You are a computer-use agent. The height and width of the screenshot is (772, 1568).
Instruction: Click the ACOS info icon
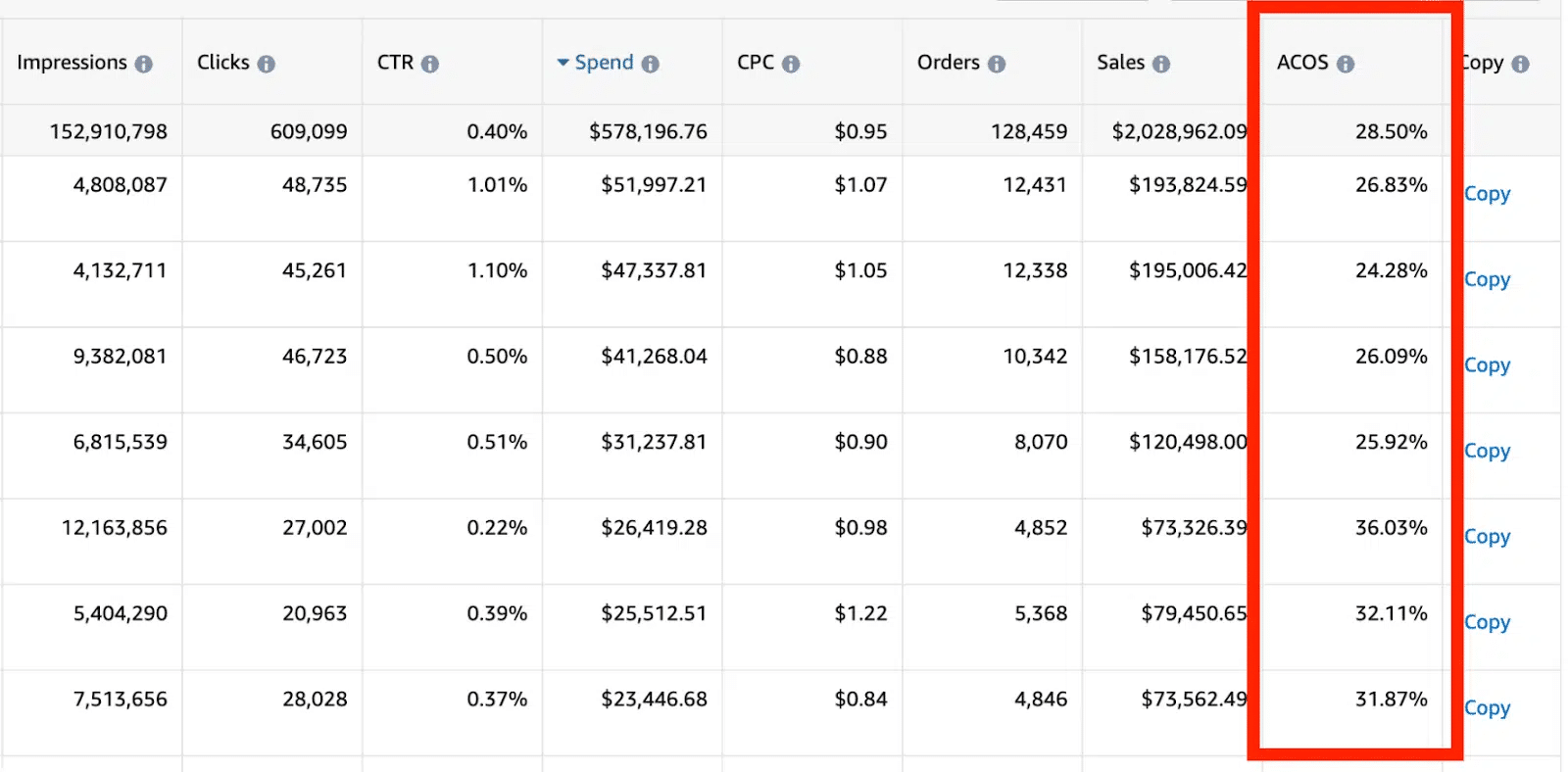(1346, 64)
